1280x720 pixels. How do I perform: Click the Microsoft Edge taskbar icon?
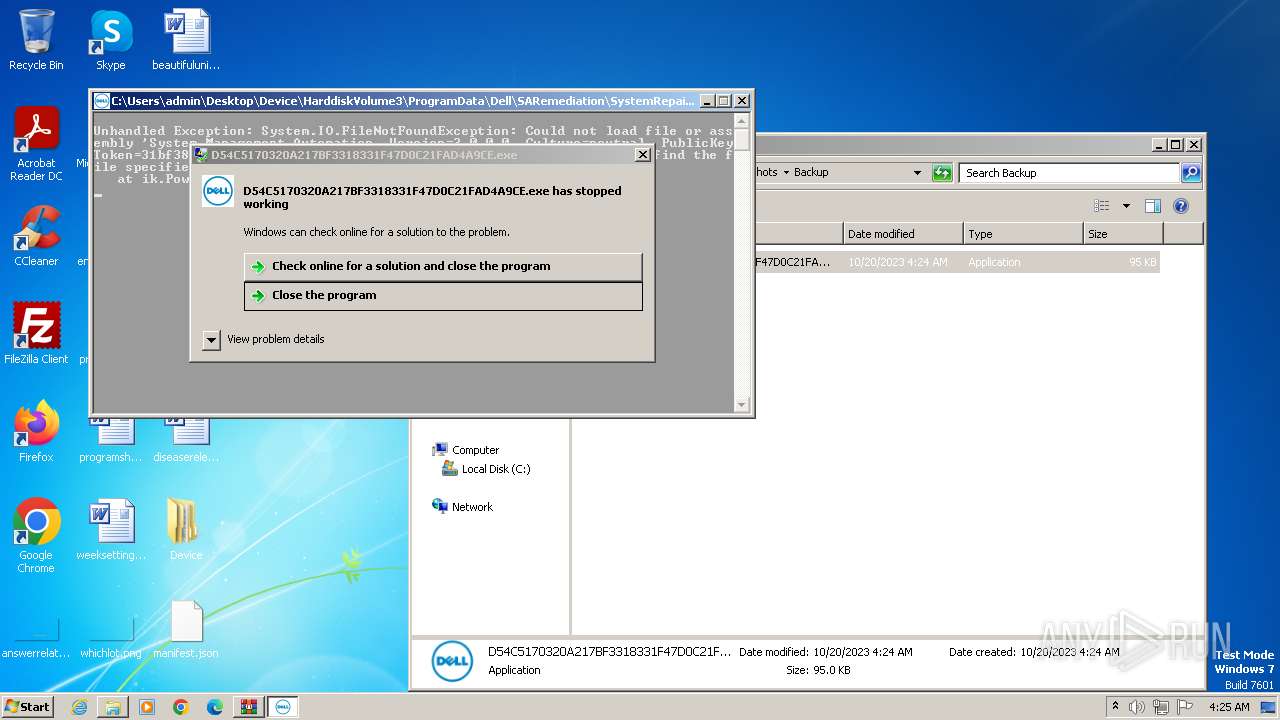[215, 707]
